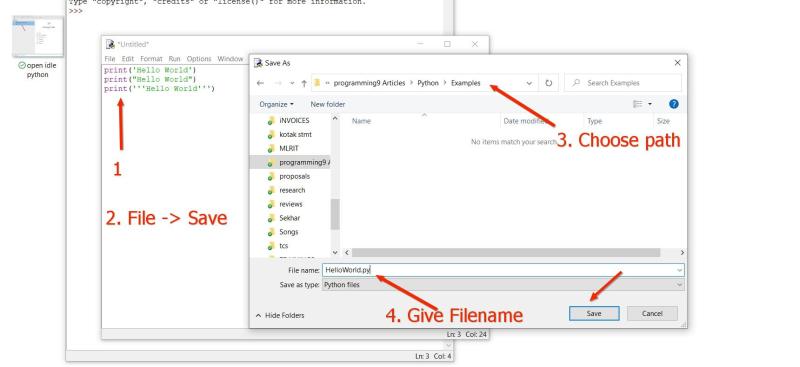This screenshot has height=367, width=800.
Task: Create a New folder
Action: 328,104
